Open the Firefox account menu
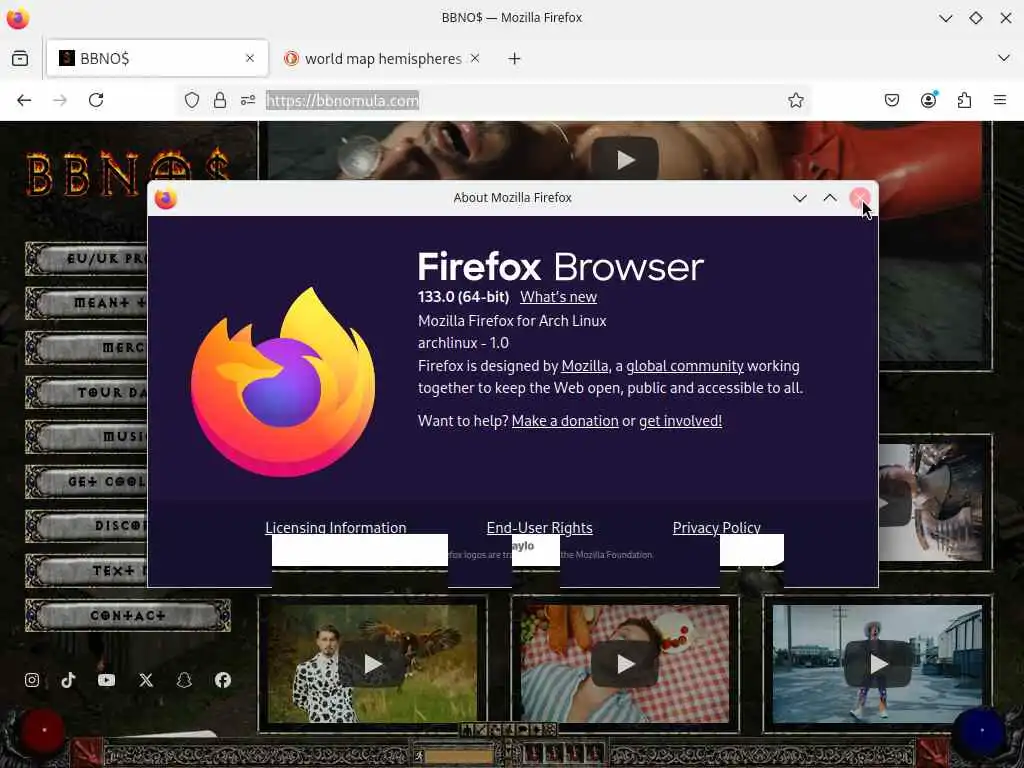1024x768 pixels. 928,100
